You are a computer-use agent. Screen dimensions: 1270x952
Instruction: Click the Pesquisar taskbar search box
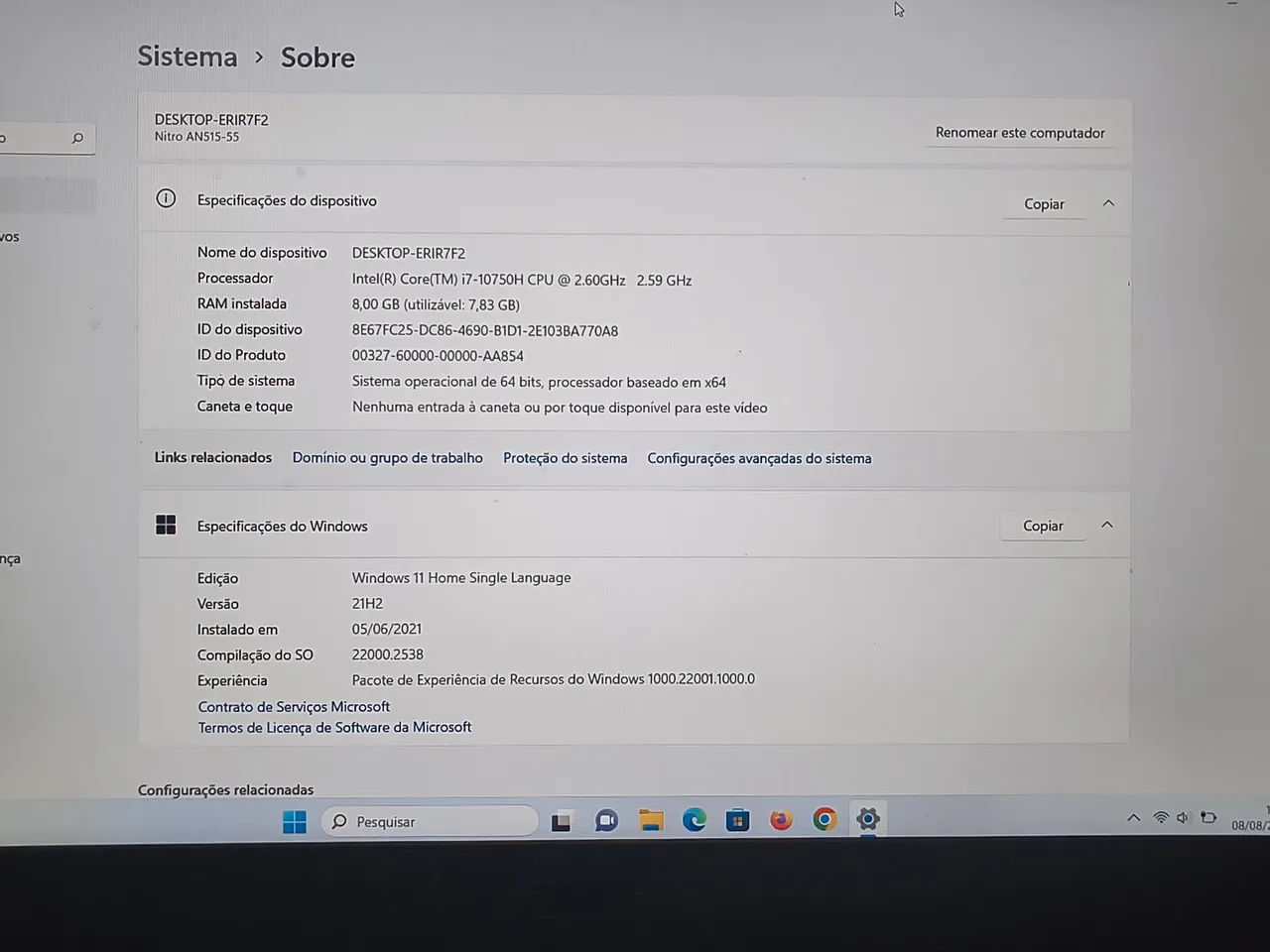click(x=429, y=821)
